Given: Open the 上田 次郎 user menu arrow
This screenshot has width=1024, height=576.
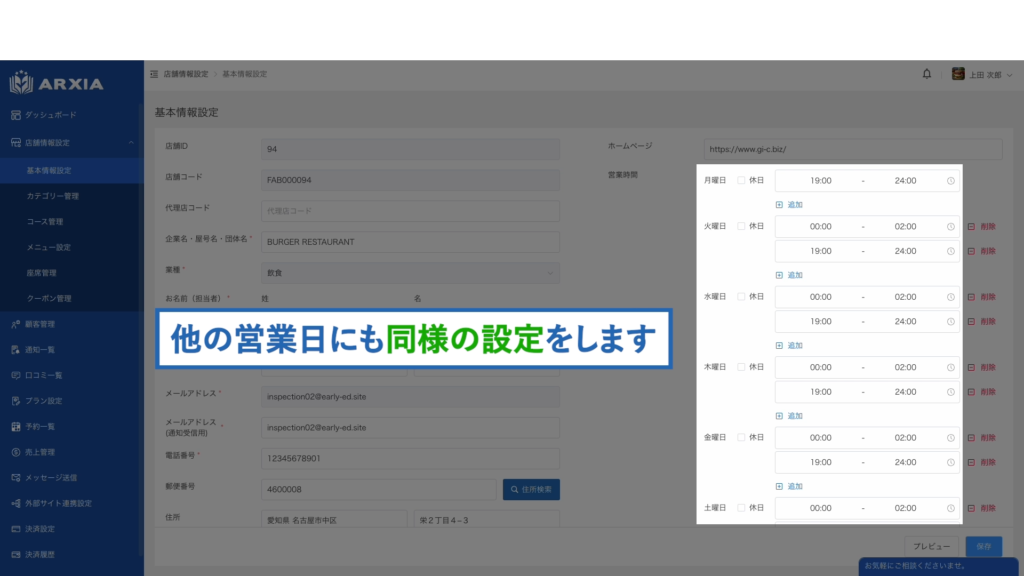Looking at the screenshot, I should click(1010, 75).
